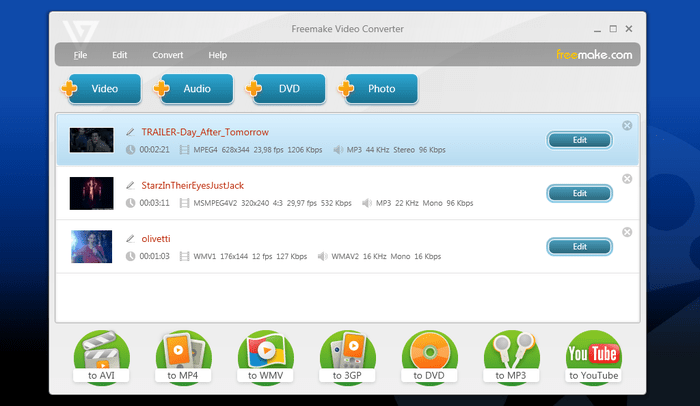Viewport: 700px width, 406px height.
Task: Minimize the Freemake Video Converter window
Action: pyautogui.click(x=597, y=29)
